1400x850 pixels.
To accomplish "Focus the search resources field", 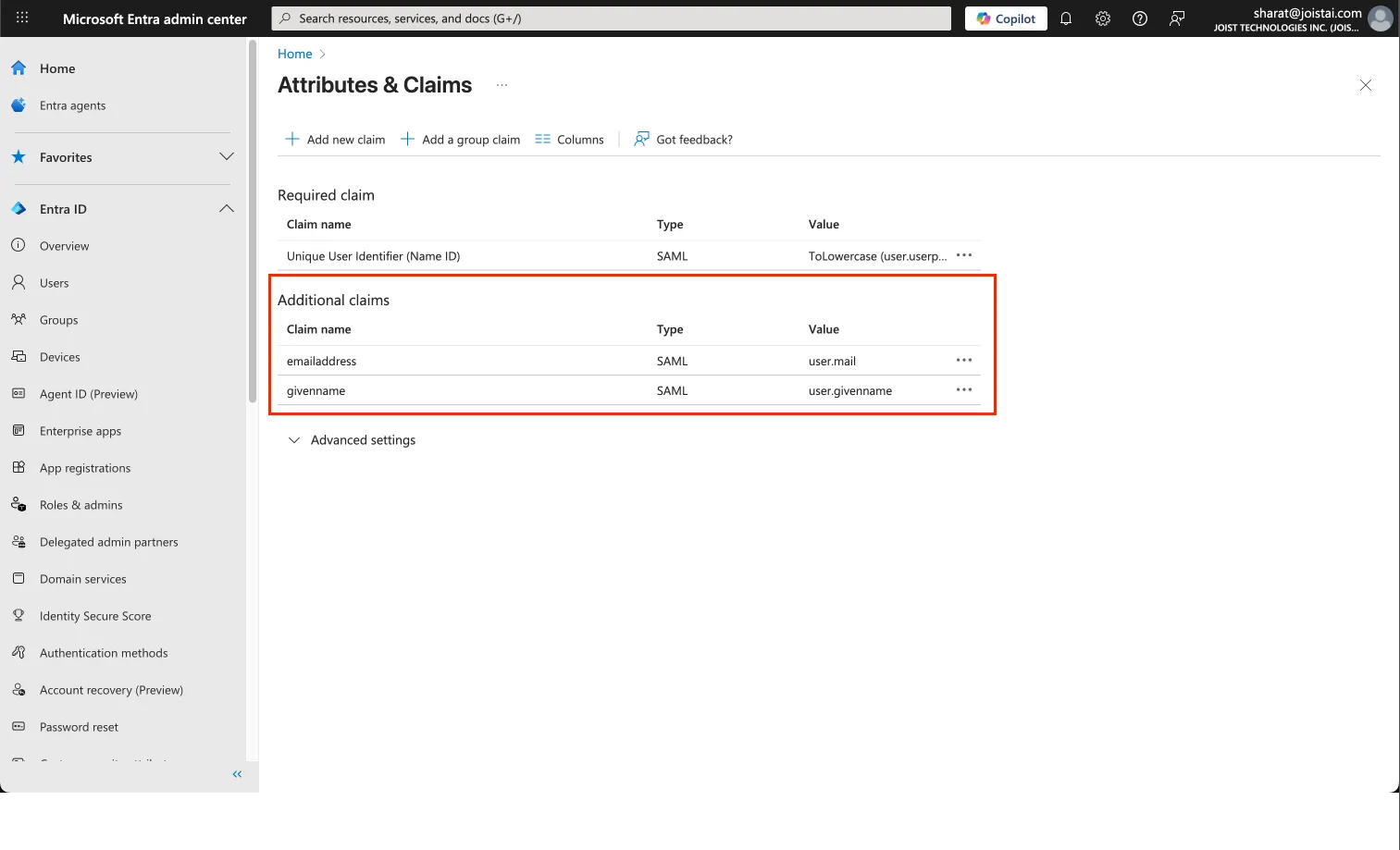I will tap(611, 18).
